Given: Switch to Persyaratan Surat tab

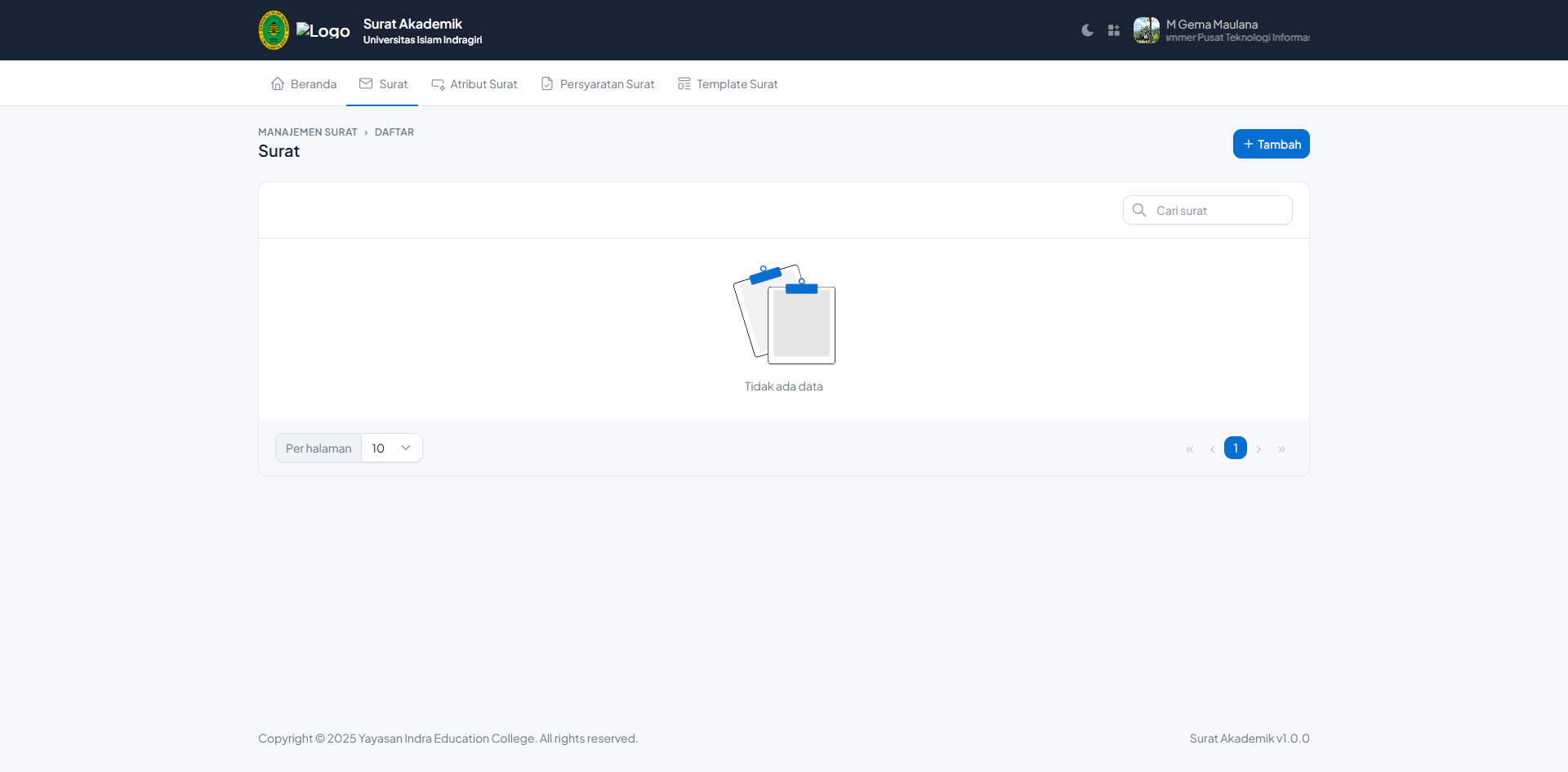Looking at the screenshot, I should [598, 84].
